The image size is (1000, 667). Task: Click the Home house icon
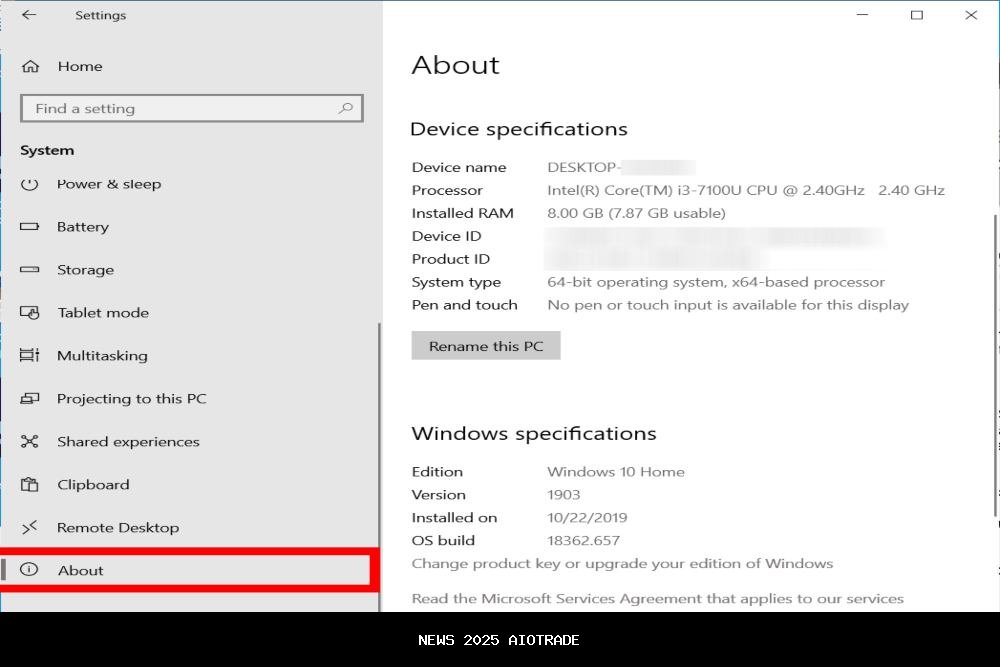pyautogui.click(x=30, y=67)
